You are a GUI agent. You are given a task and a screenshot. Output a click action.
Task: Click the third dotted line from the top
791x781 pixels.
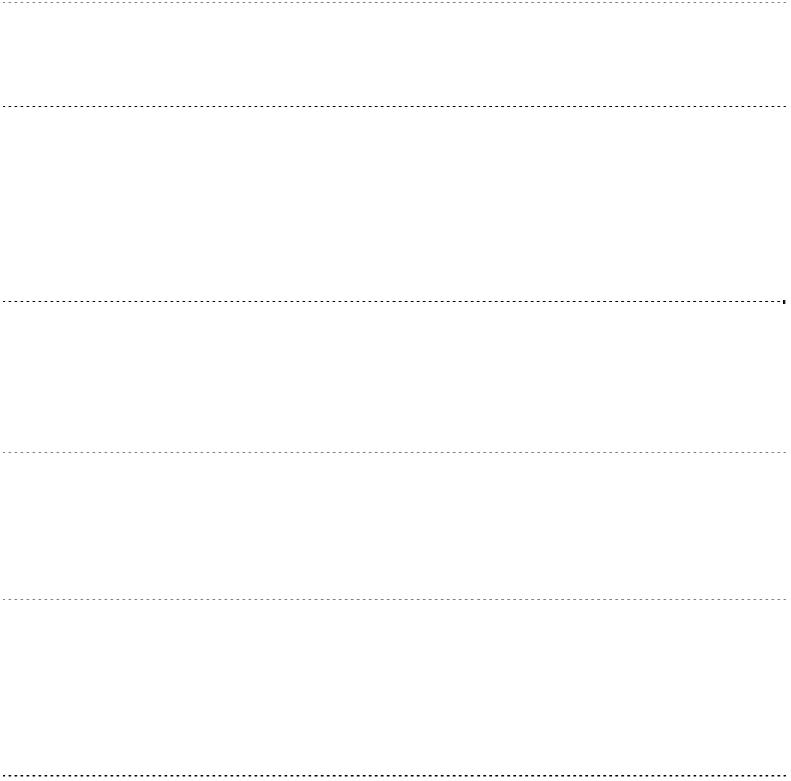click(395, 301)
